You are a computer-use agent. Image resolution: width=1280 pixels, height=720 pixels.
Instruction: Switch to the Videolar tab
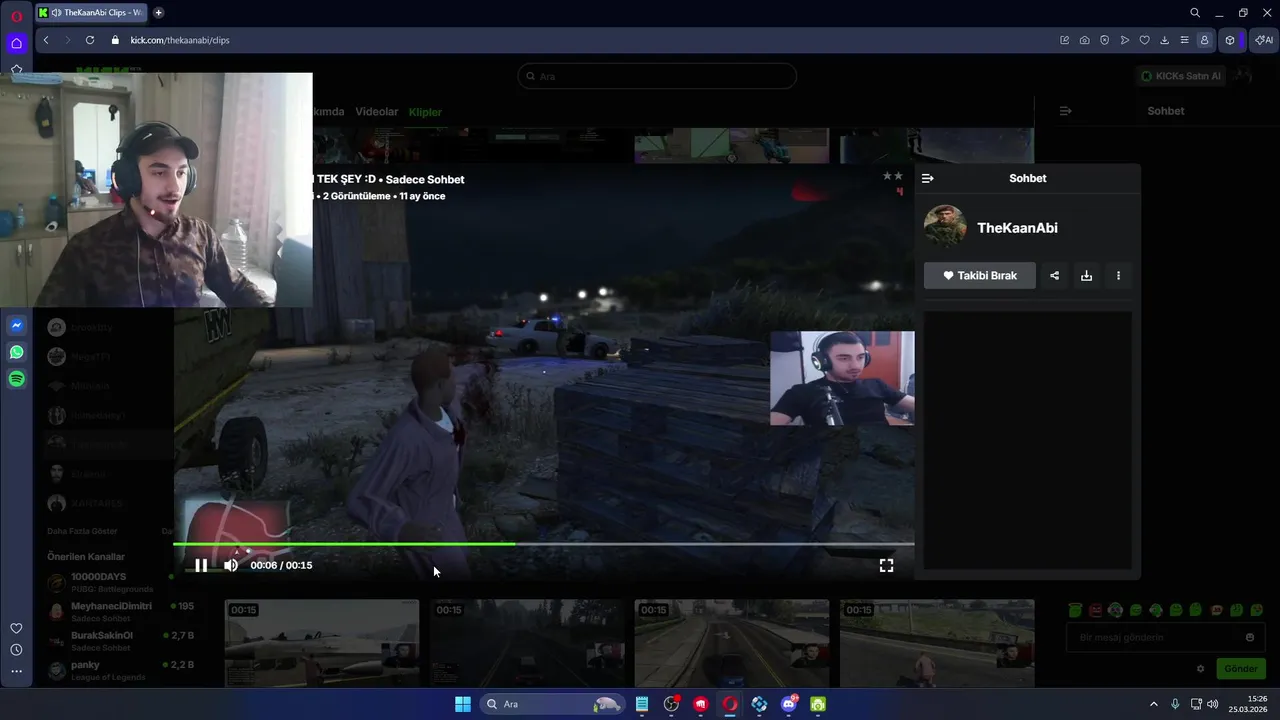(x=377, y=112)
